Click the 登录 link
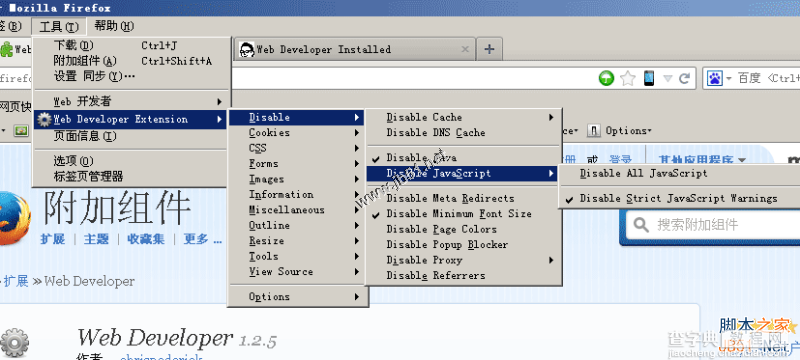The width and height of the screenshot is (800, 360). [x=621, y=159]
